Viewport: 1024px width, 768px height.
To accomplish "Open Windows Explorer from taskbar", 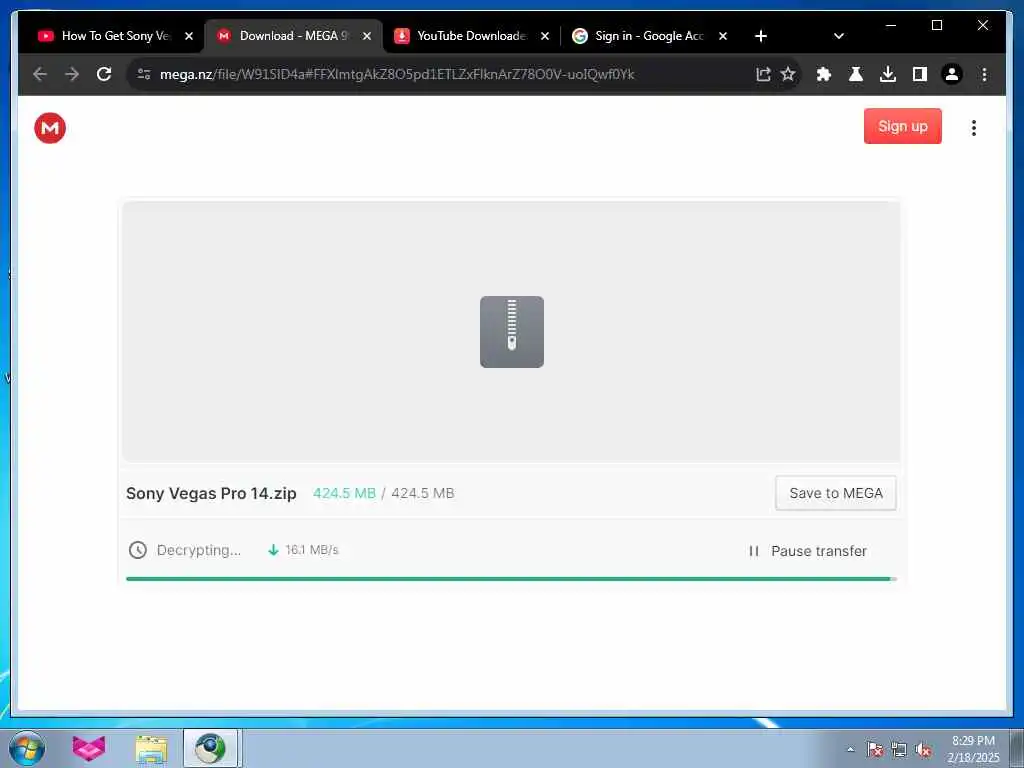I will tap(151, 748).
